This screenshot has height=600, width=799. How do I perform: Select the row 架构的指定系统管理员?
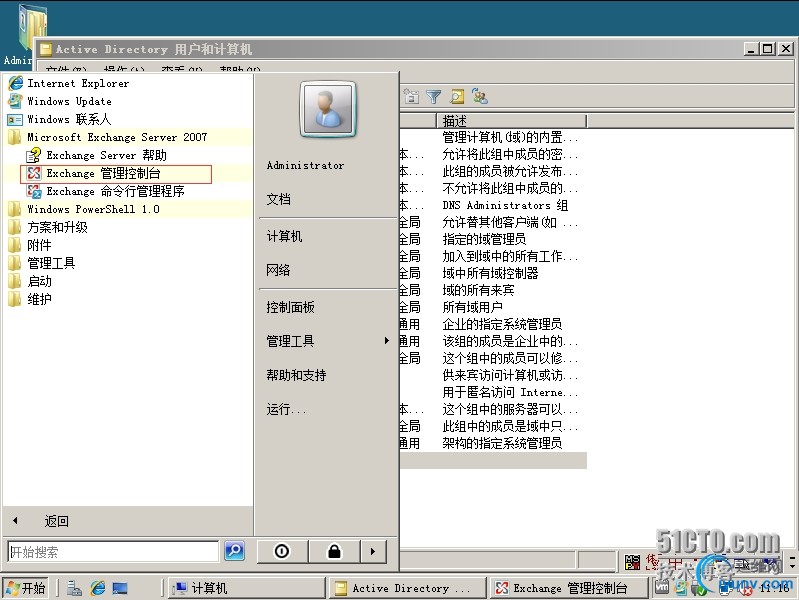pyautogui.click(x=502, y=444)
